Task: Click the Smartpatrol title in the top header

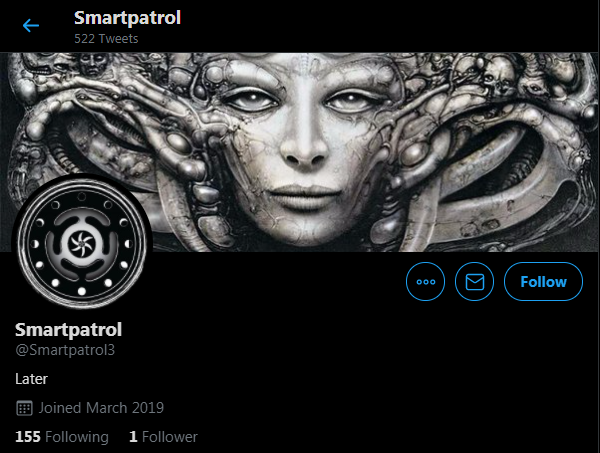Action: pyautogui.click(x=127, y=18)
